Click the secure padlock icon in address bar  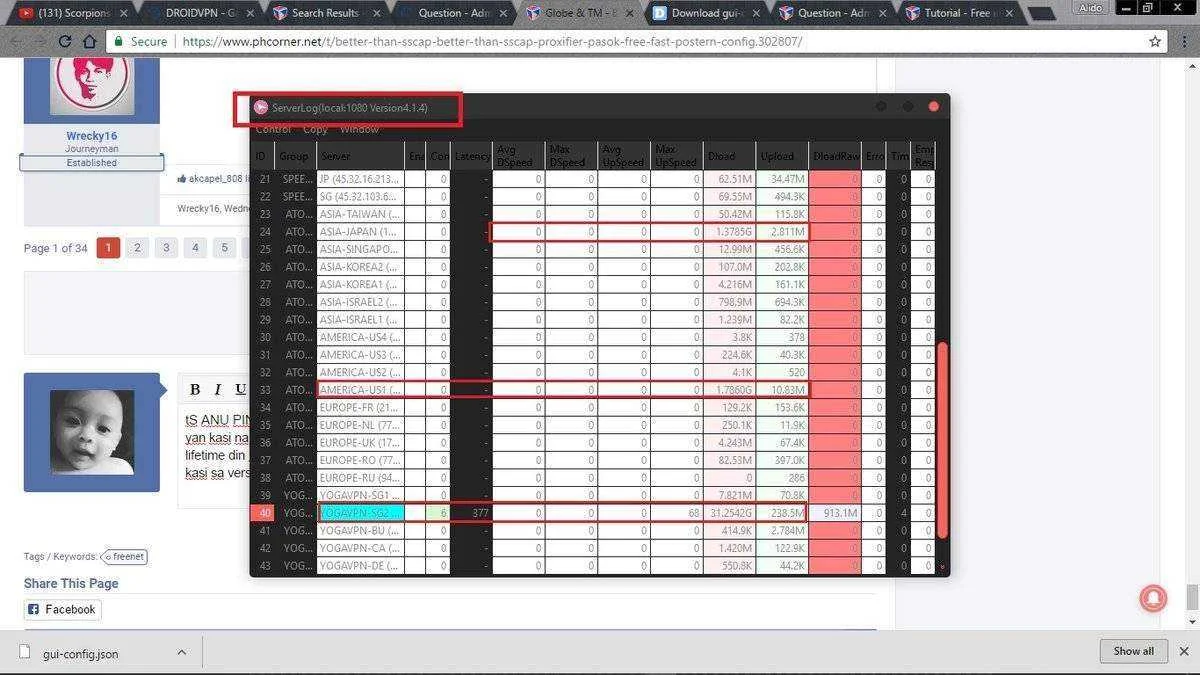[x=119, y=42]
